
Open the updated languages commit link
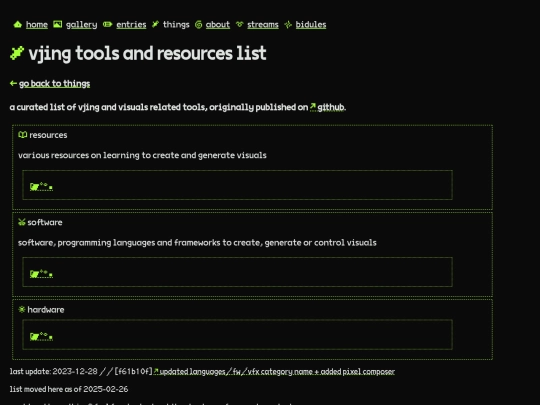point(277,371)
